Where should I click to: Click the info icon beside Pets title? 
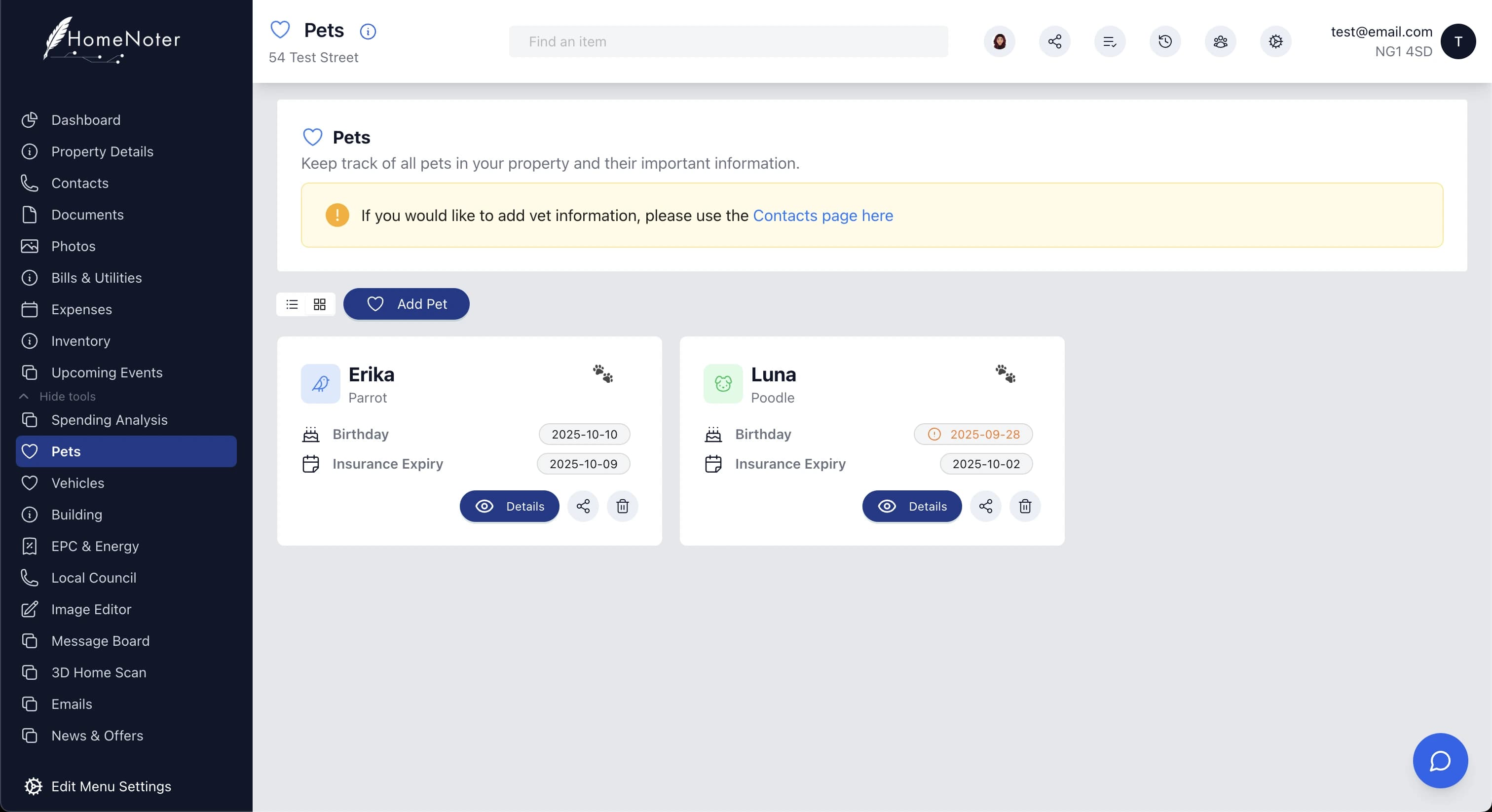(368, 31)
